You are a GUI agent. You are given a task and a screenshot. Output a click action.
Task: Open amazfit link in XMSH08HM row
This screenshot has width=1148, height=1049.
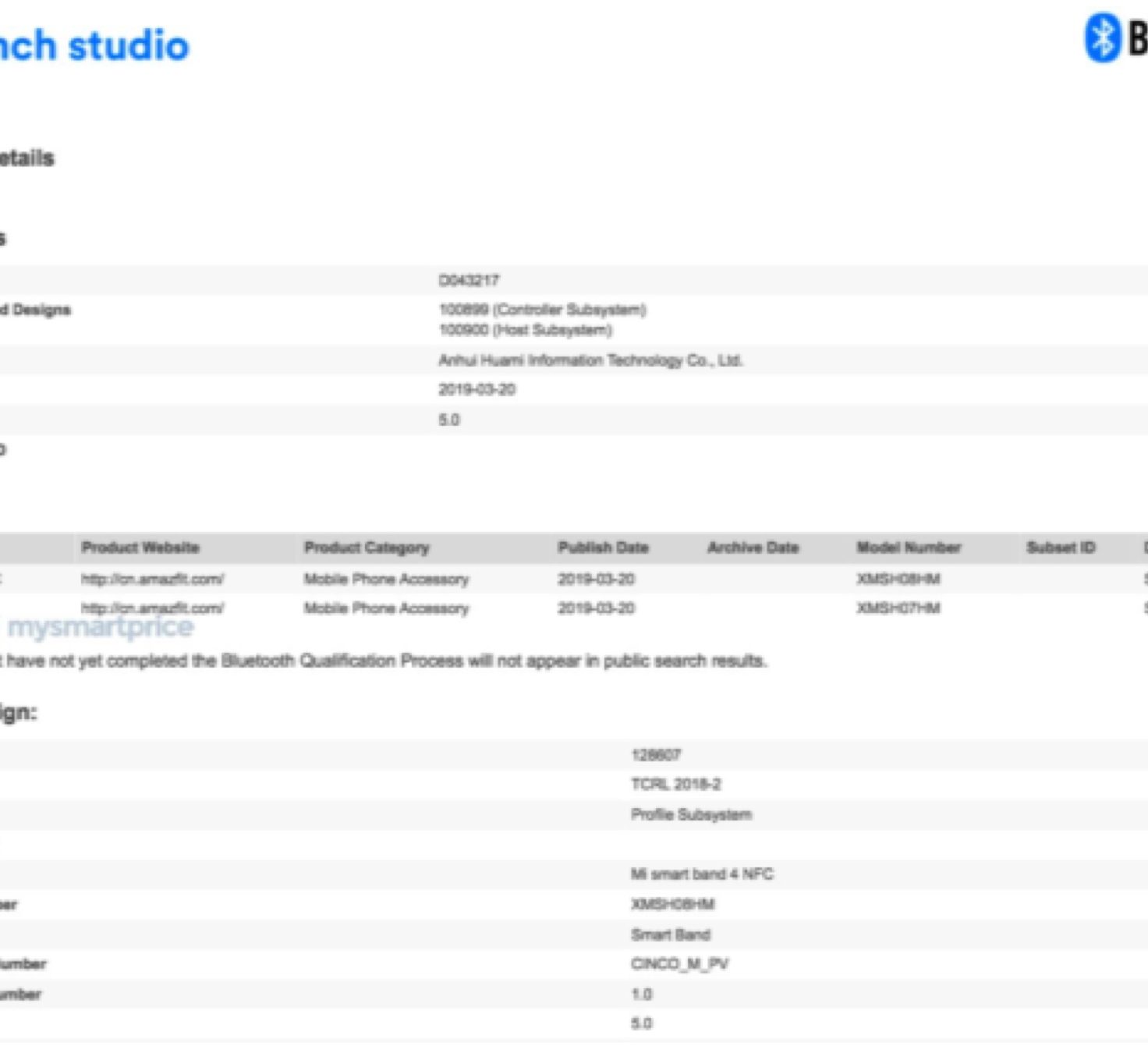tap(152, 579)
